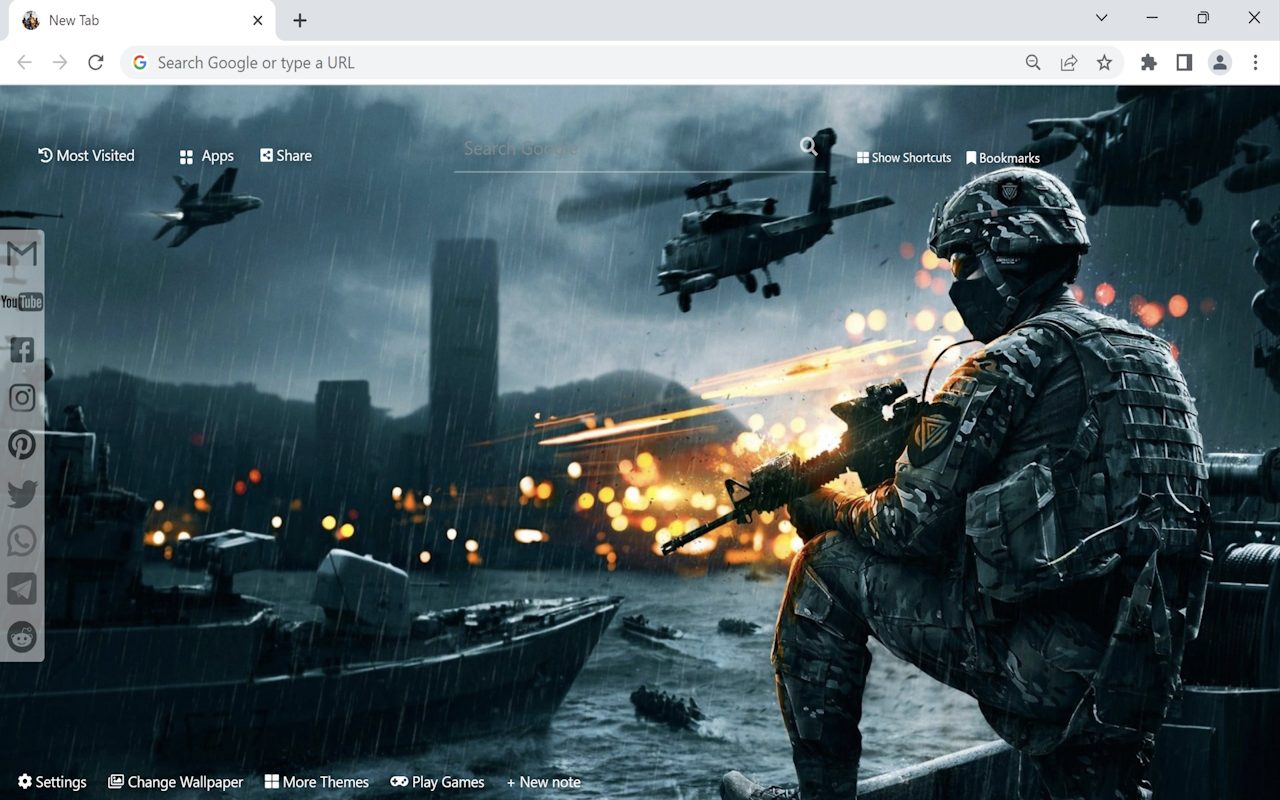This screenshot has width=1280, height=800.
Task: Toggle Show Shortcuts
Action: point(904,158)
